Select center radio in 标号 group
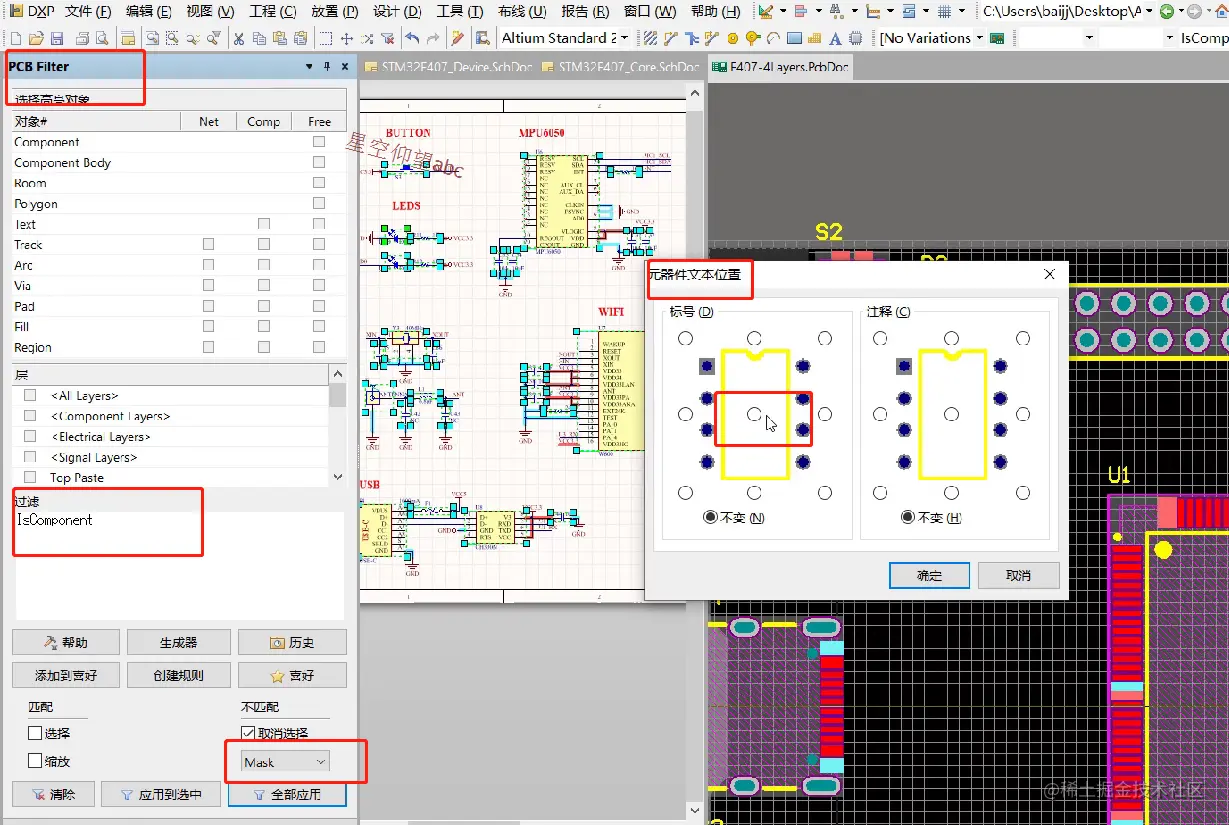This screenshot has height=825, width=1229. (x=754, y=414)
